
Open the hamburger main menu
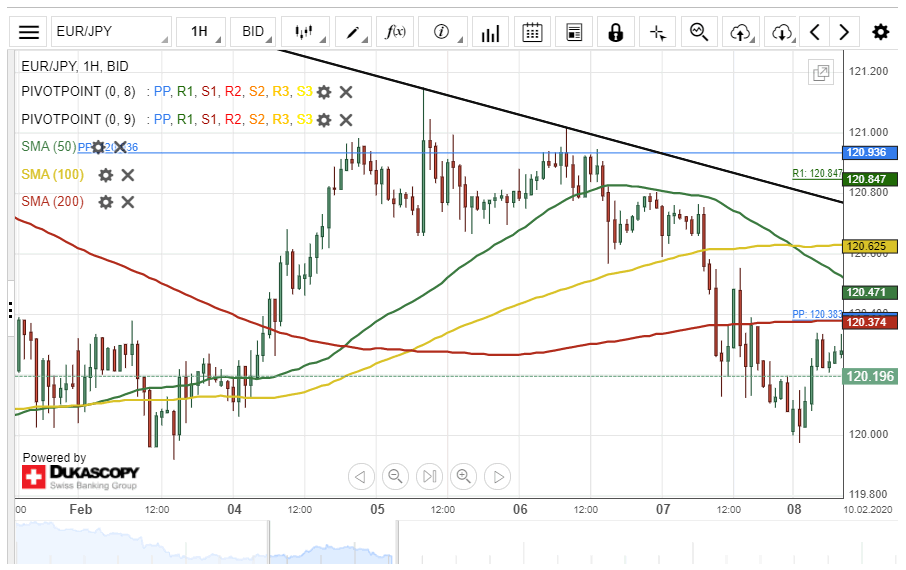point(30,32)
